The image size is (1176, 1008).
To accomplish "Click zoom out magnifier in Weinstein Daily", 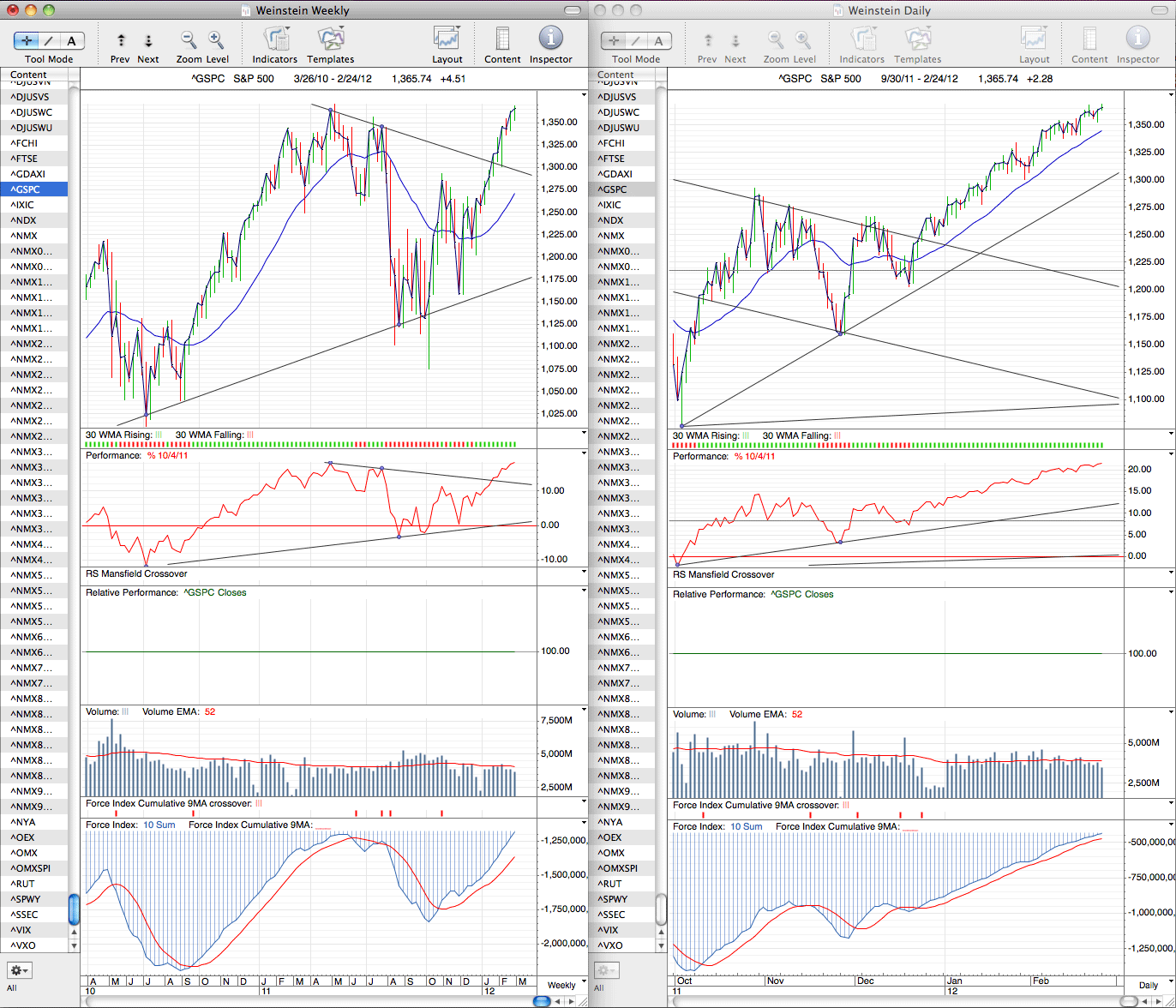I will pyautogui.click(x=776, y=39).
